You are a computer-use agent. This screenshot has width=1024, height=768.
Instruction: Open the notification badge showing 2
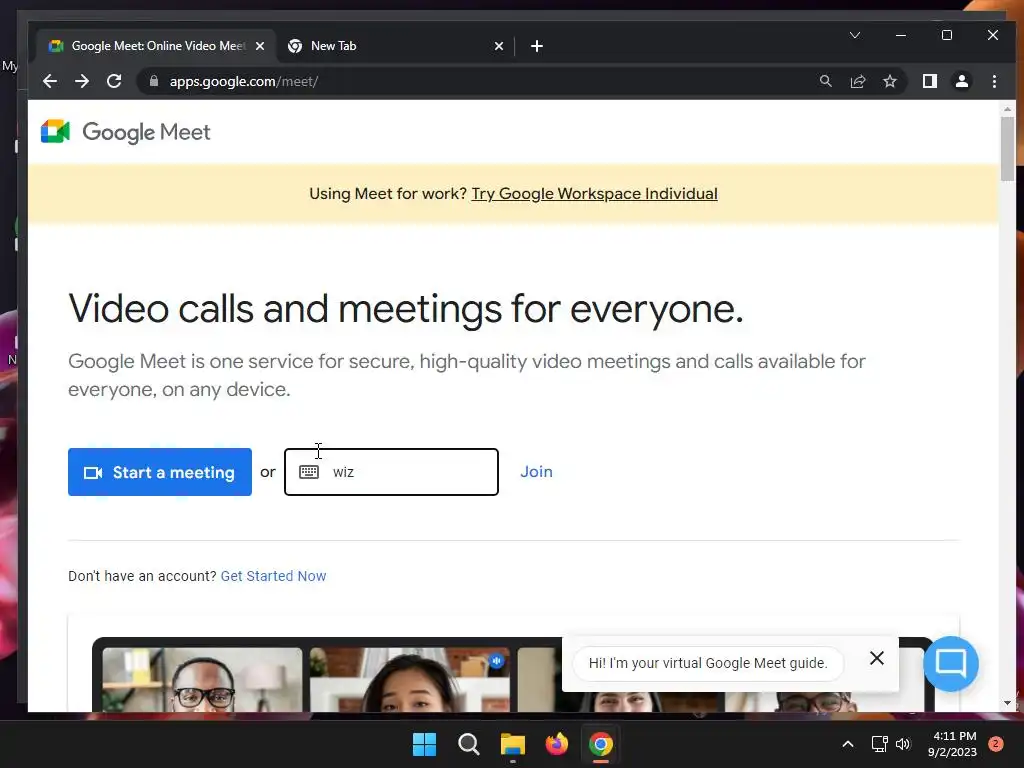[x=996, y=744]
